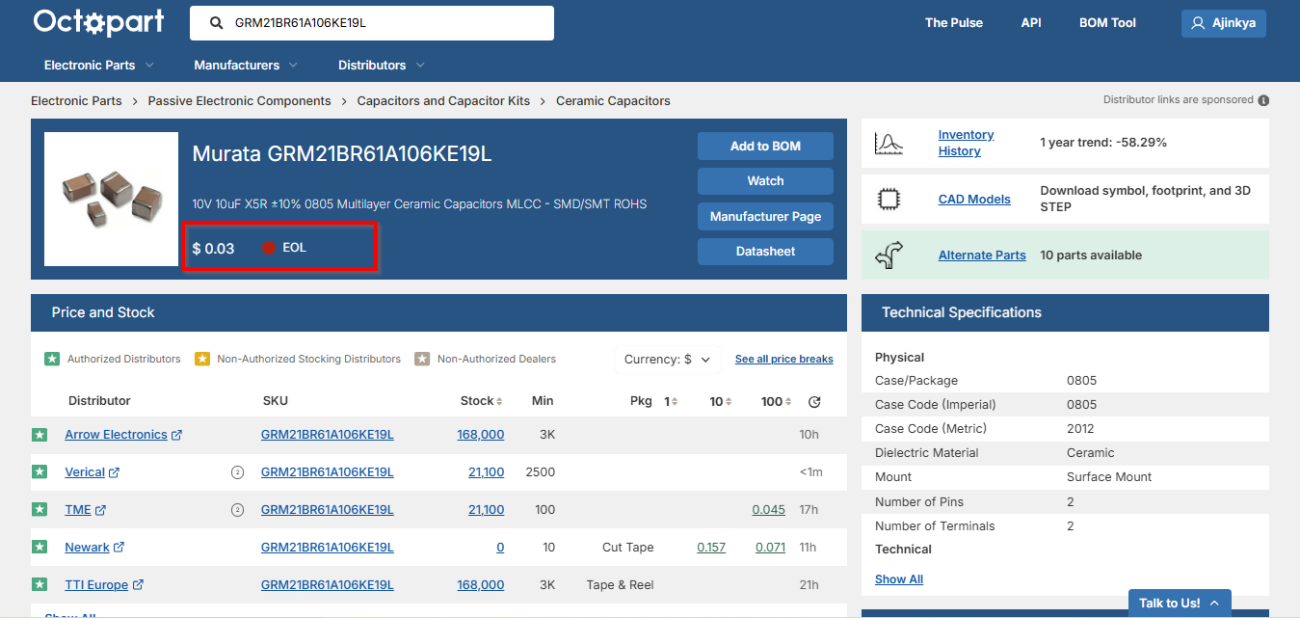This screenshot has width=1300, height=618.
Task: Click Newark price 0.071 link
Action: (770, 547)
